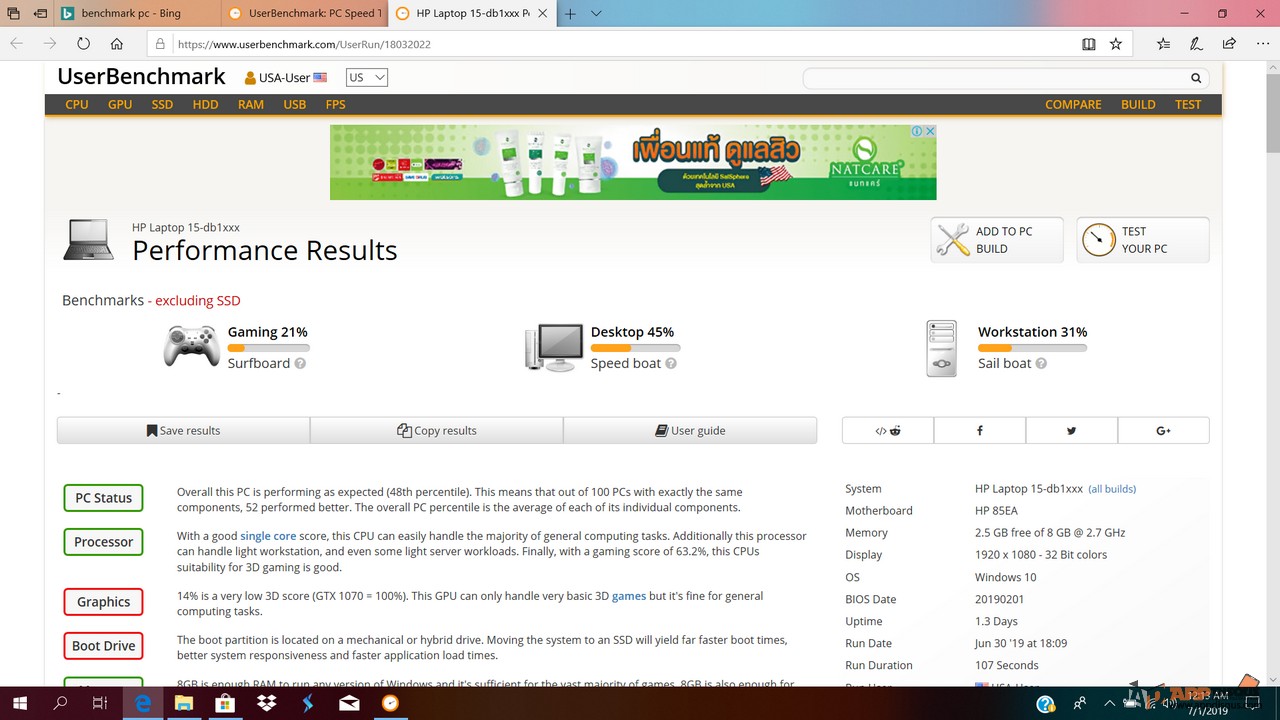Click the Gaming 21% controller icon
The height and width of the screenshot is (720, 1280).
(x=192, y=347)
